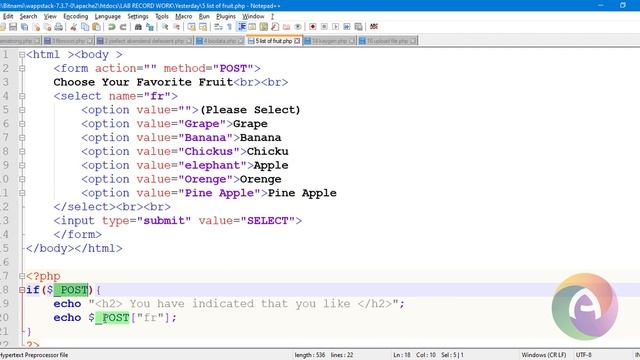Open the Function List toolbar icon
Screen dimensions: 640x360
275,27
